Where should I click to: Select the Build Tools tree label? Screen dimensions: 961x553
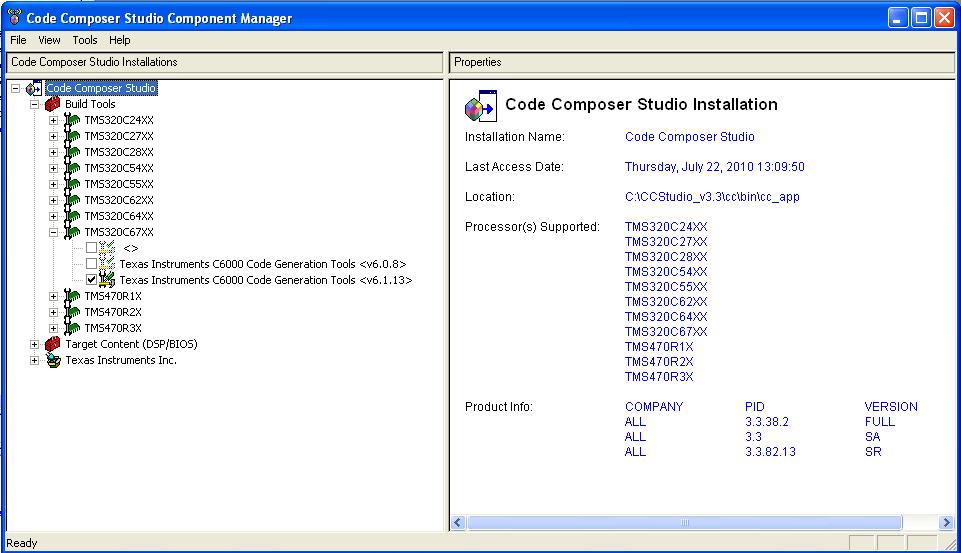tap(90, 104)
